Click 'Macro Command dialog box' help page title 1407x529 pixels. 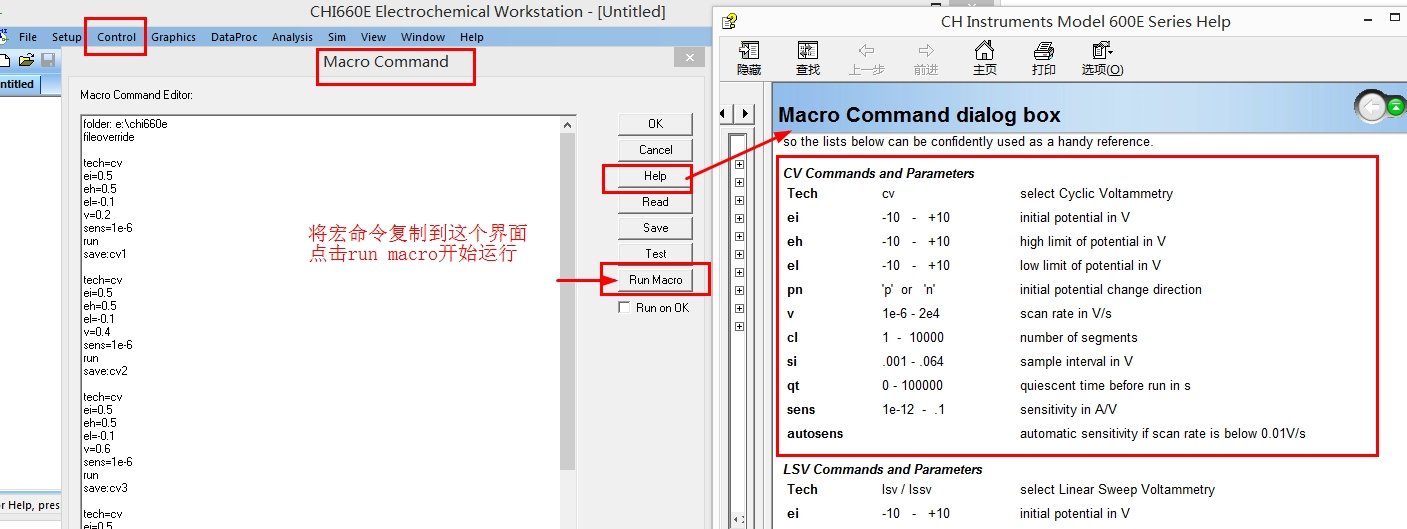(x=919, y=114)
